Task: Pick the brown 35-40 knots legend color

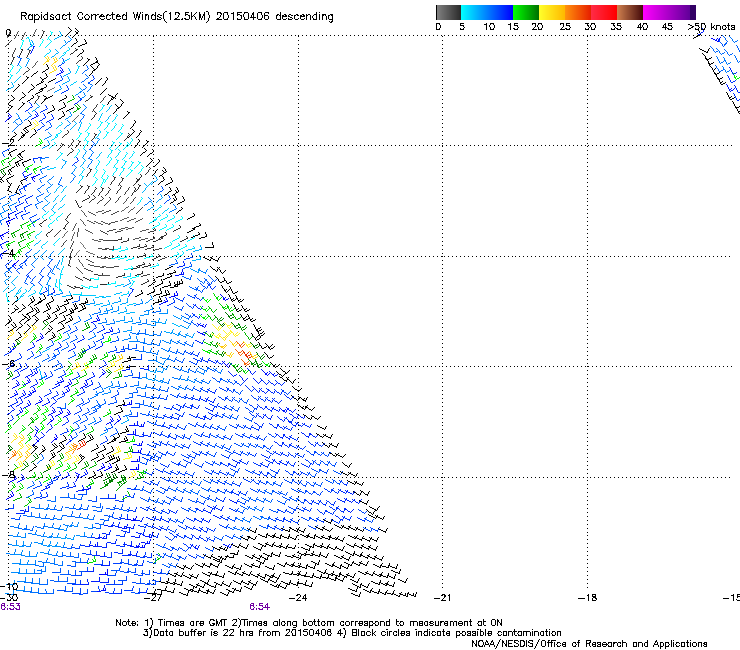Action: [630, 12]
